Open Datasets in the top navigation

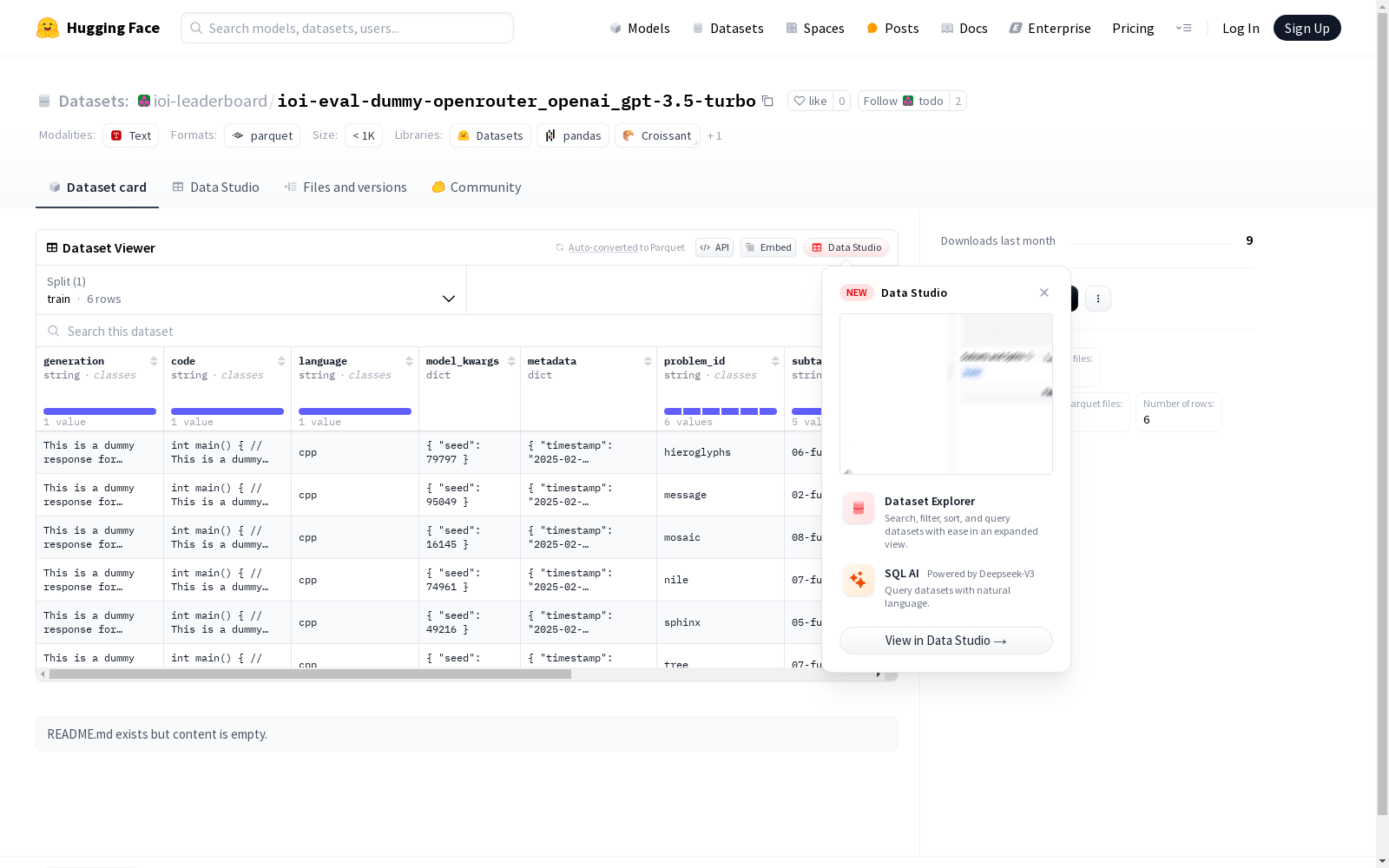[x=727, y=28]
